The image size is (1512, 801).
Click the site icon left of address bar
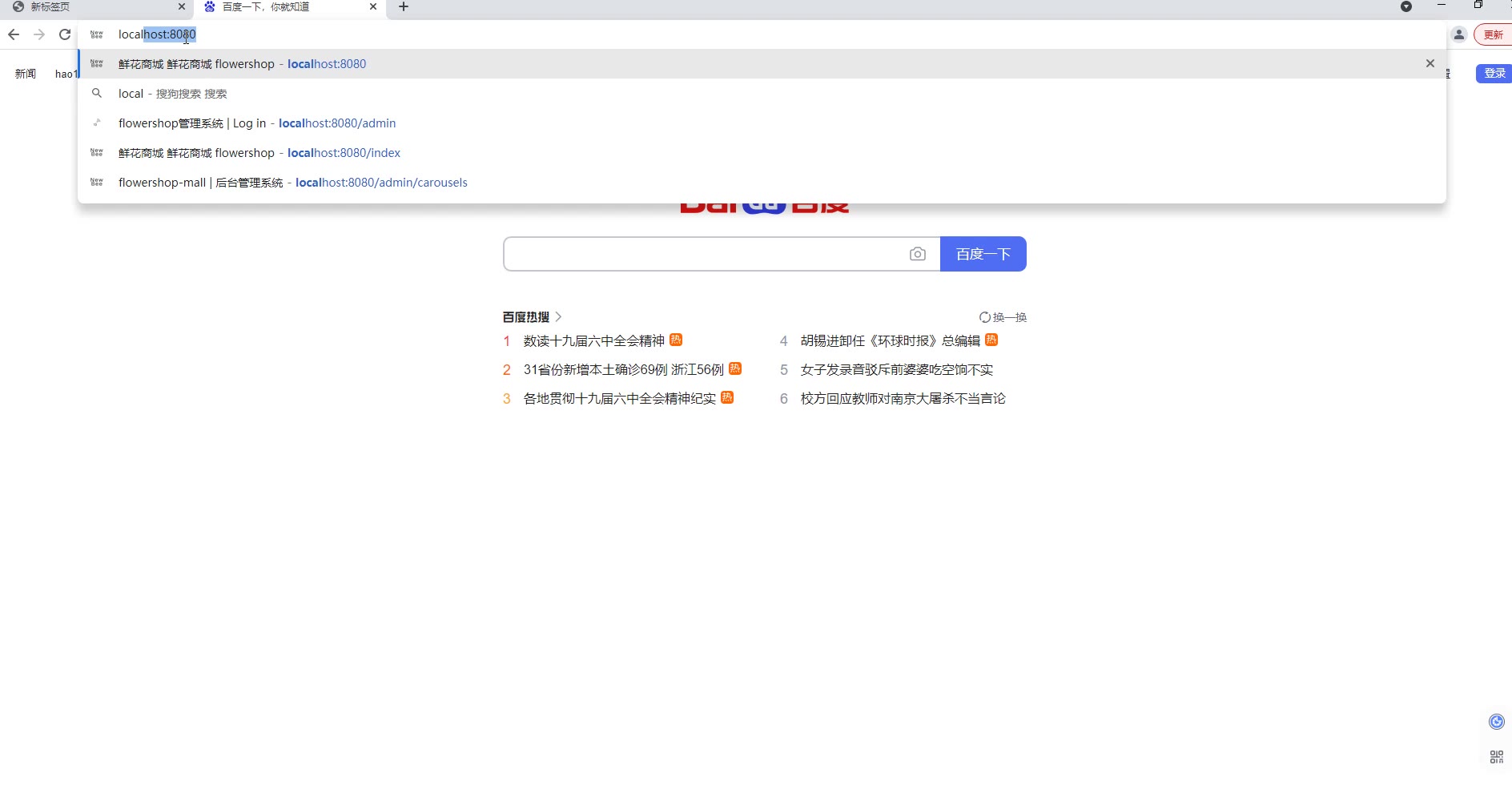(97, 34)
